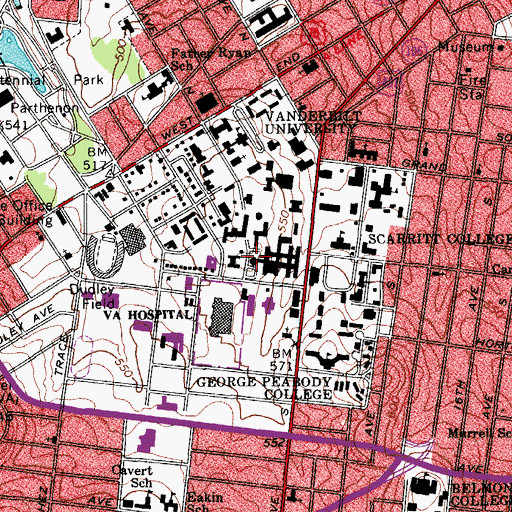
Task: Click the 552 elevation label by the purple highway
Action: click(x=275, y=442)
